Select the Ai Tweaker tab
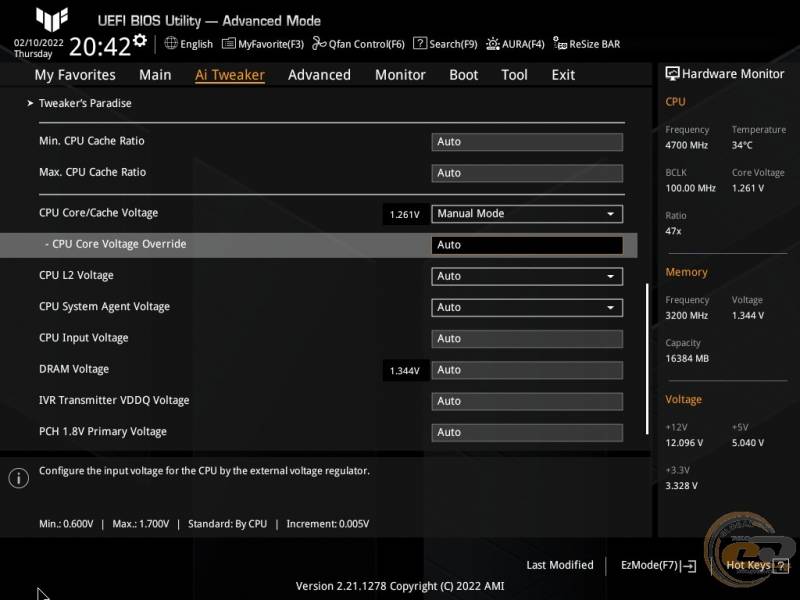Screen dimensions: 800x600 pos(230,75)
